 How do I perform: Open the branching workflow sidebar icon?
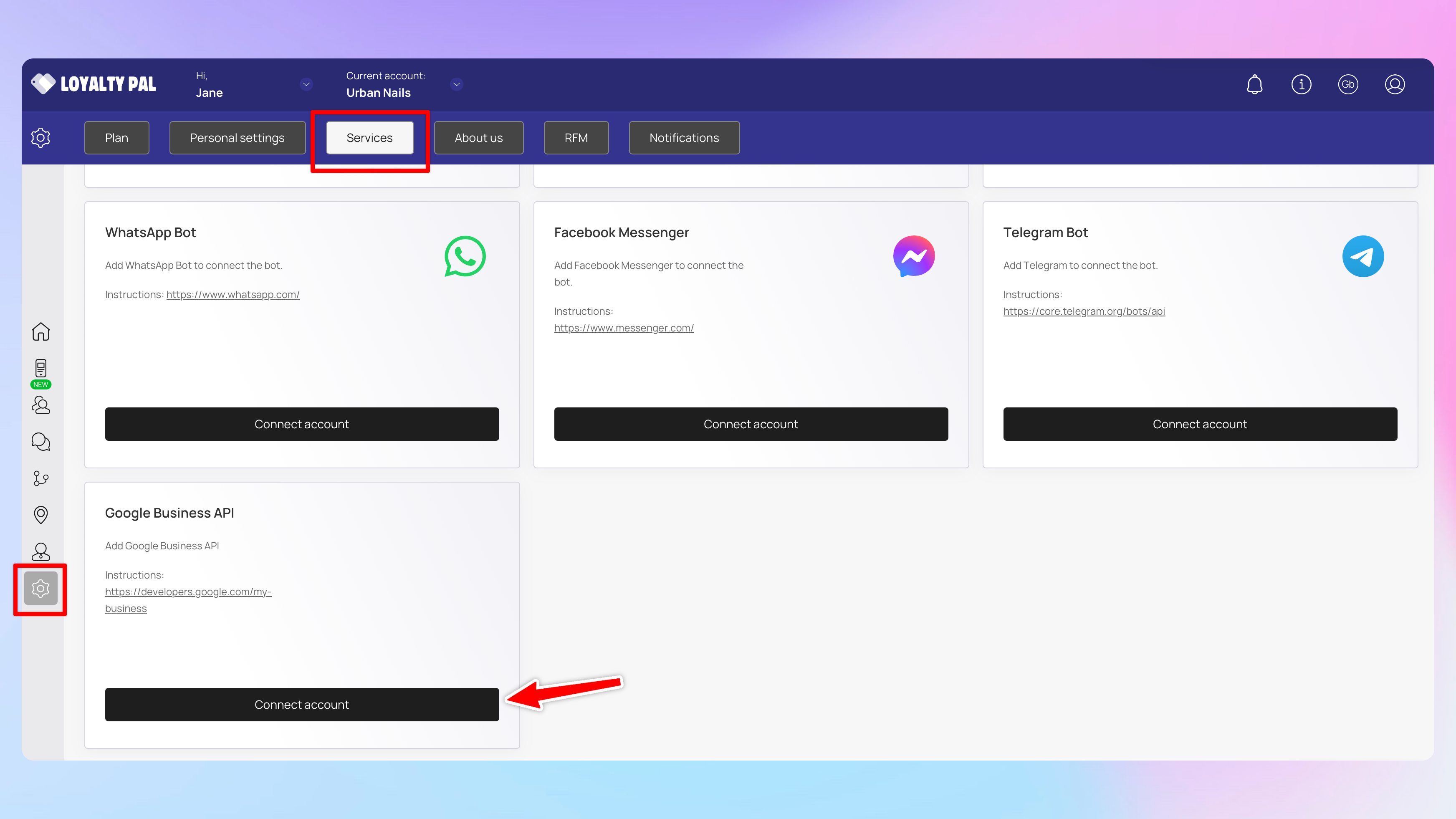point(40,478)
